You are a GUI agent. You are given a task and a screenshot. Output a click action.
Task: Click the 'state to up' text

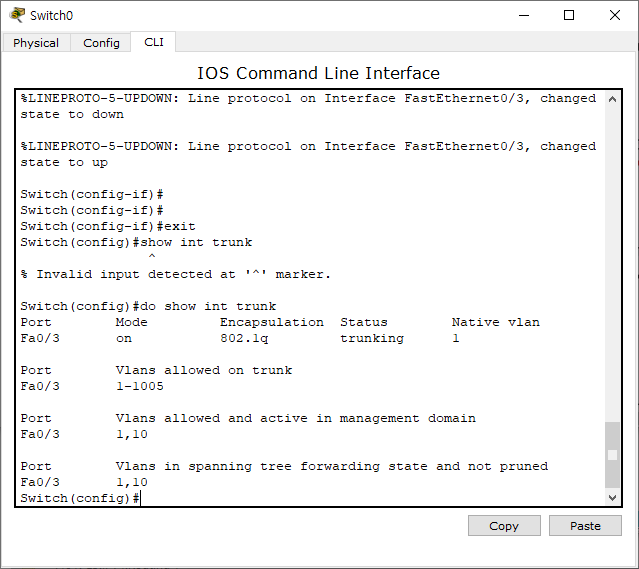[x=64, y=162]
